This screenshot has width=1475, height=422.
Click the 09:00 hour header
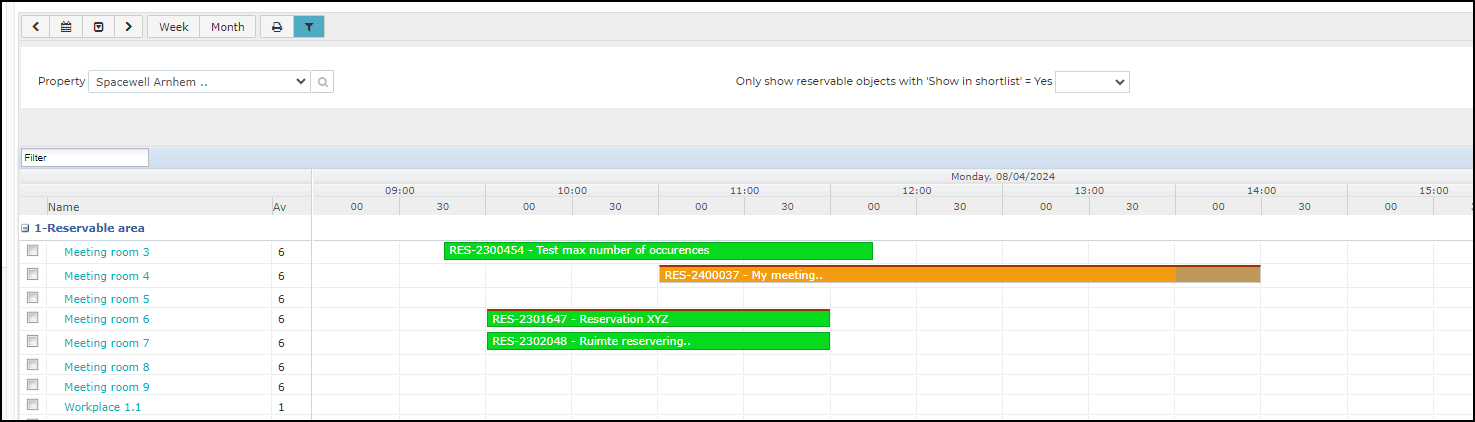point(399,190)
